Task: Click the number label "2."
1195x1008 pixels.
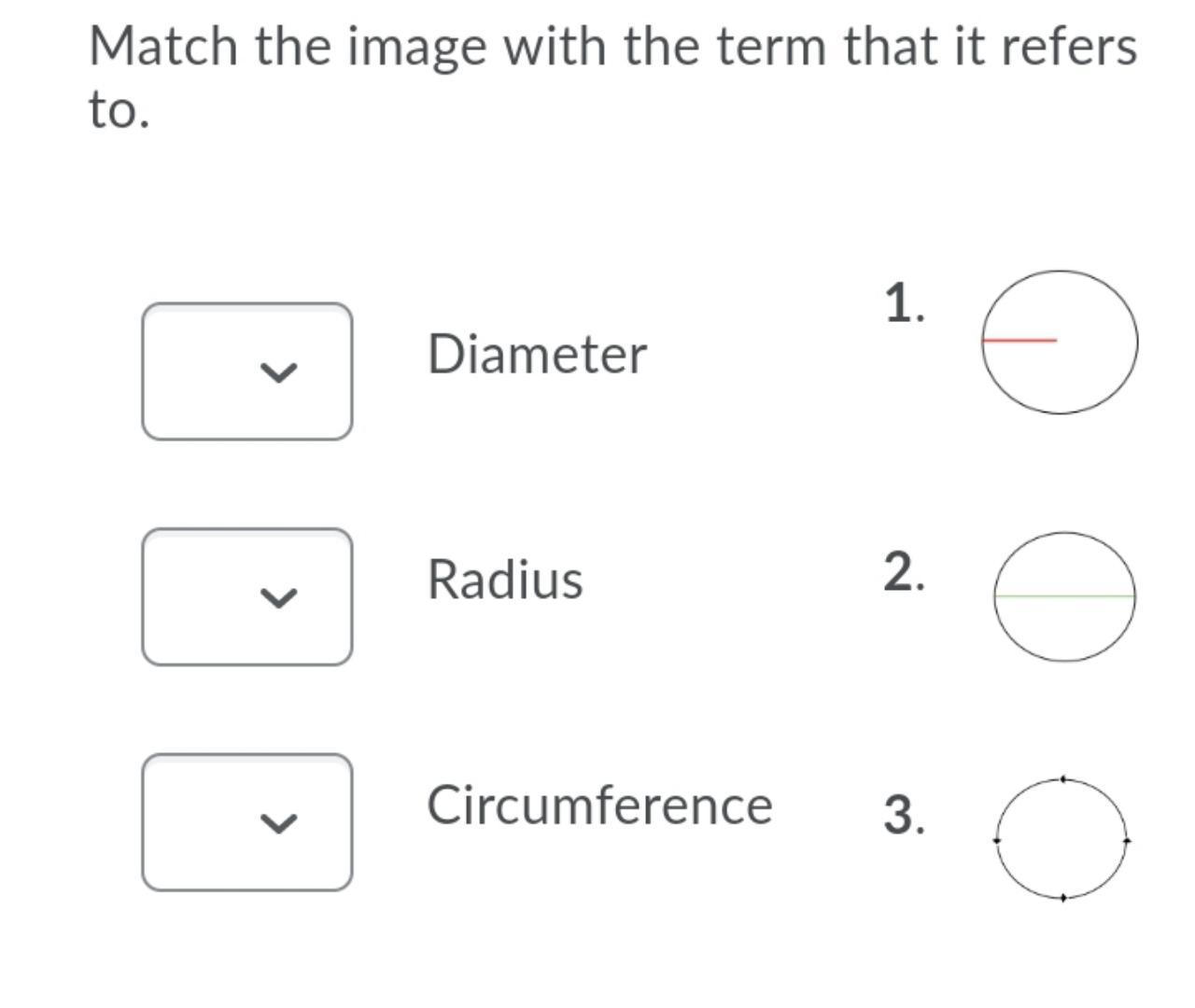Action: pyautogui.click(x=905, y=571)
